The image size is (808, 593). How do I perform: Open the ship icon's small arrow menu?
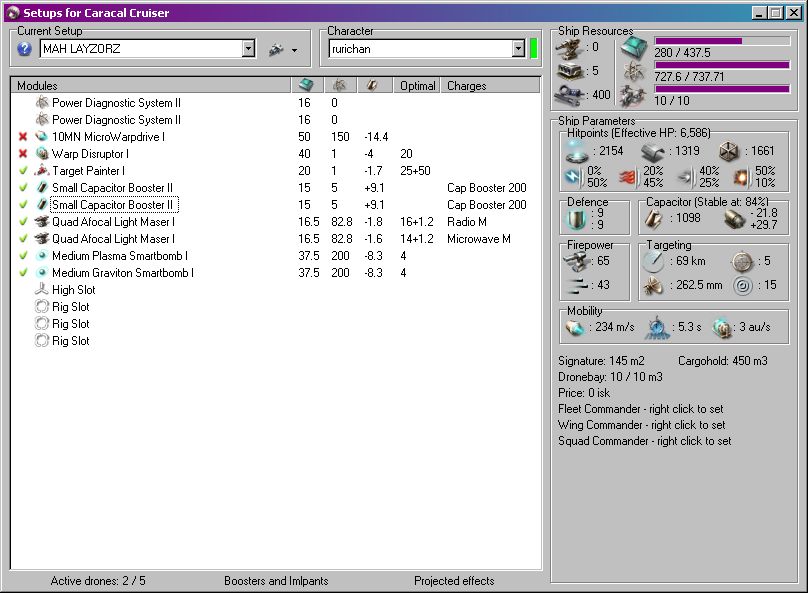[294, 50]
